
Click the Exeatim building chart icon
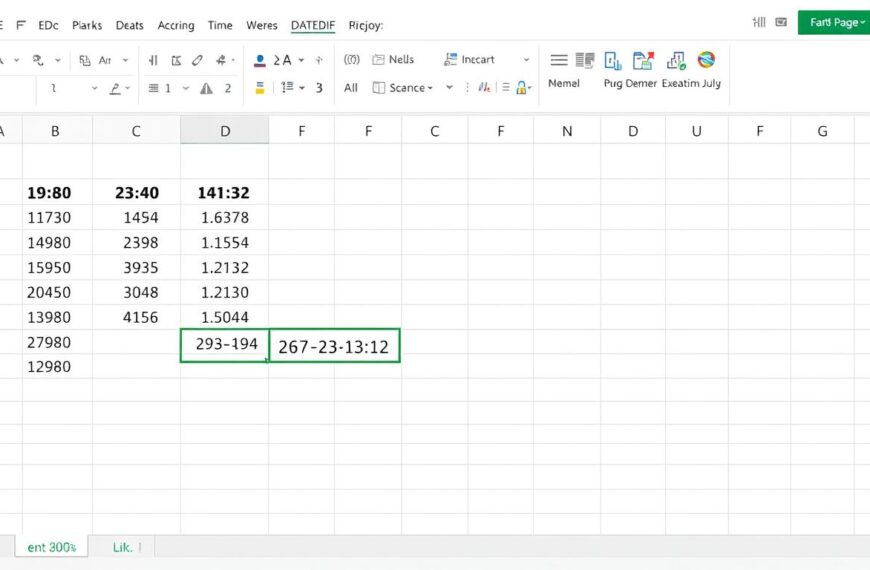tap(676, 60)
